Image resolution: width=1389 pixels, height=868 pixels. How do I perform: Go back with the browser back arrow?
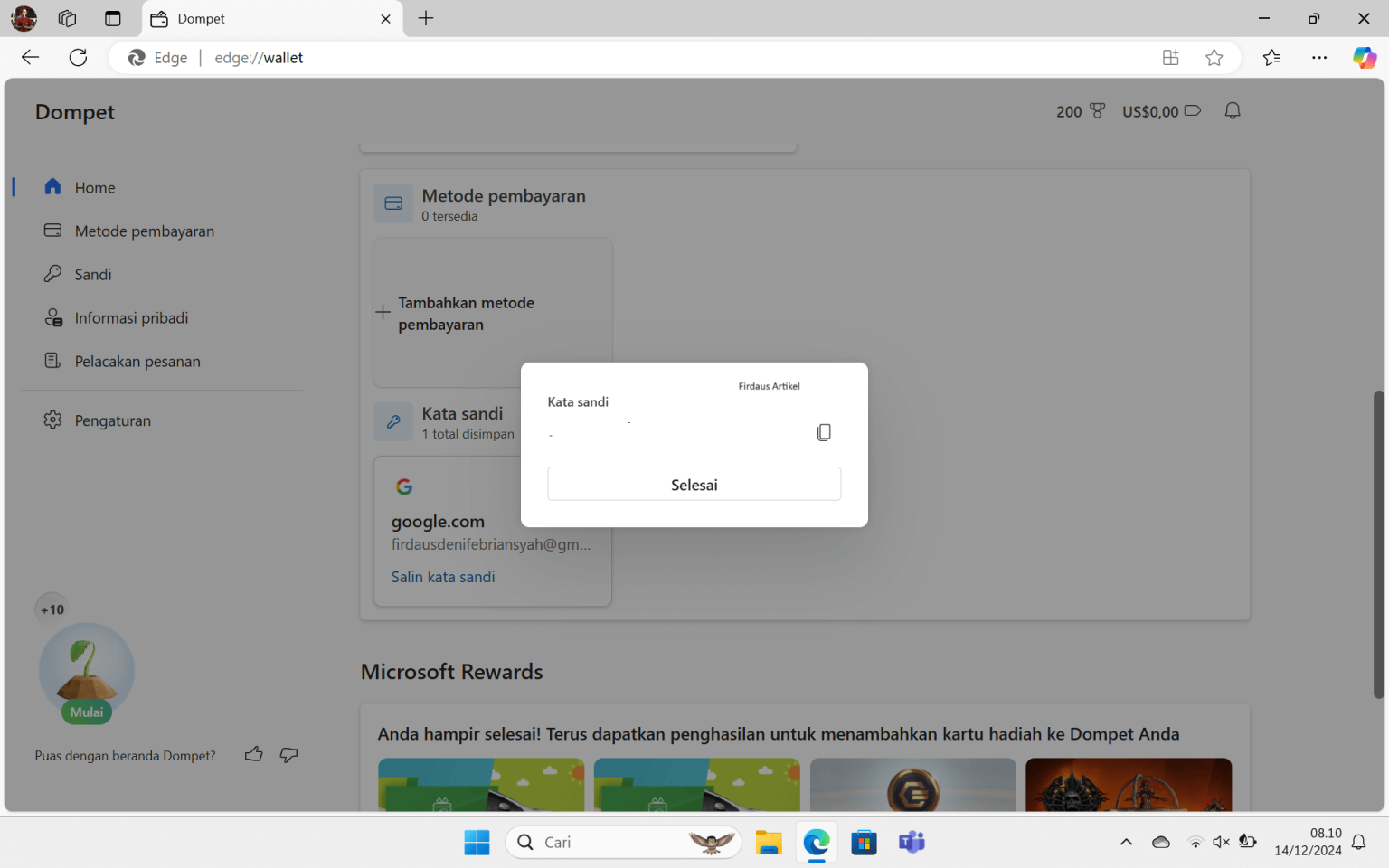(x=30, y=57)
